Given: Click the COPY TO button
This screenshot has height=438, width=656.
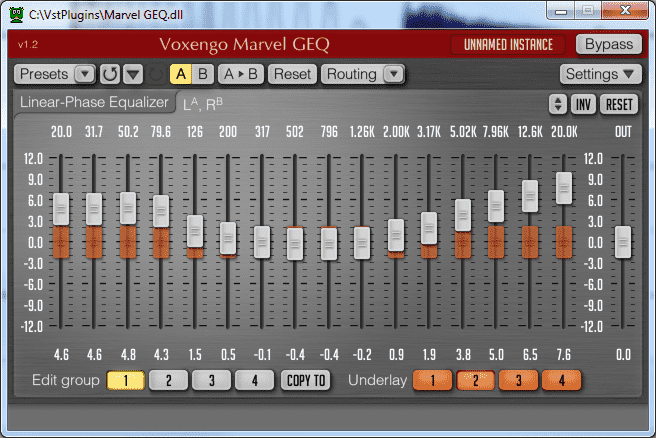Looking at the screenshot, I should pos(305,380).
